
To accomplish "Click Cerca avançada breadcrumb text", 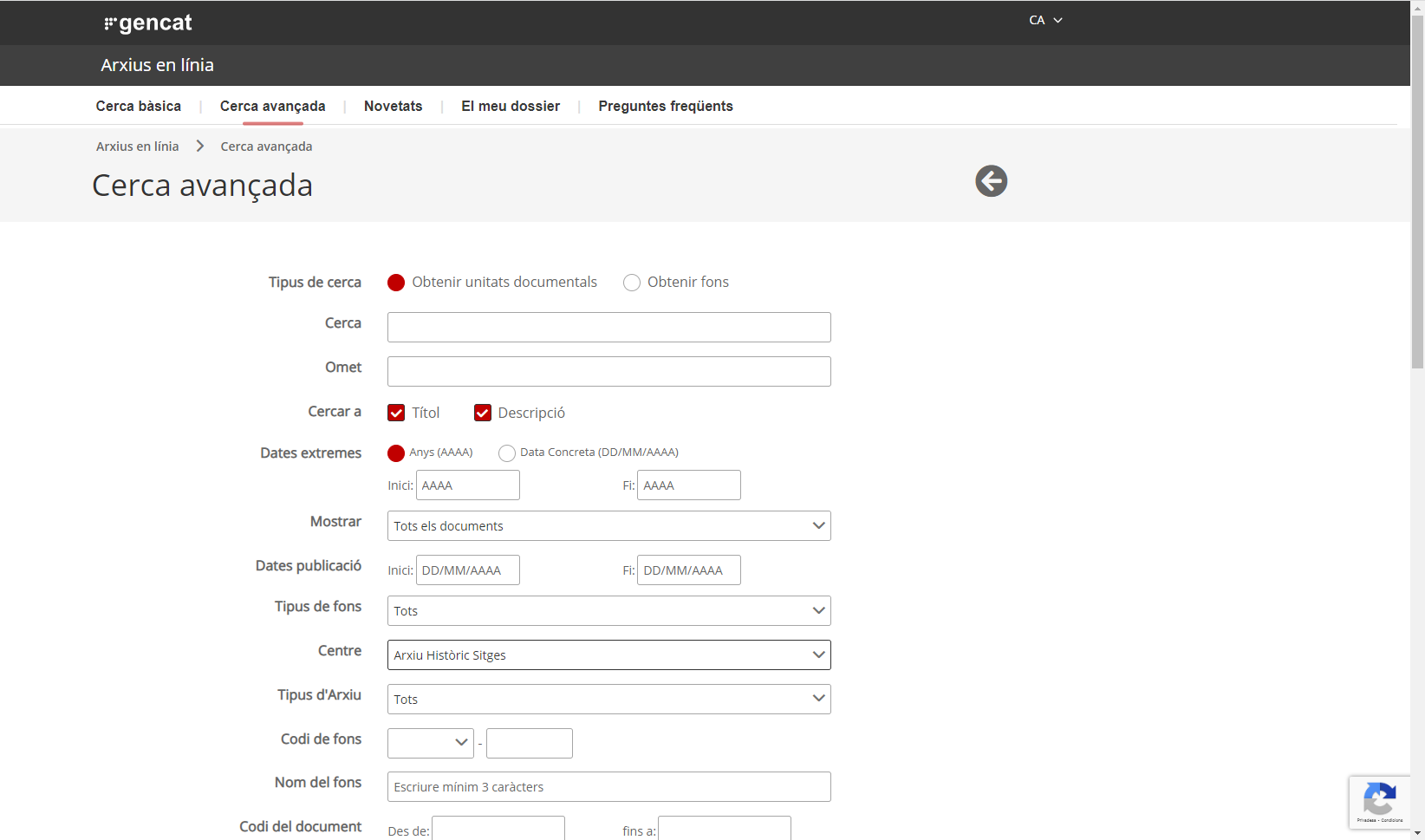I will (x=266, y=147).
